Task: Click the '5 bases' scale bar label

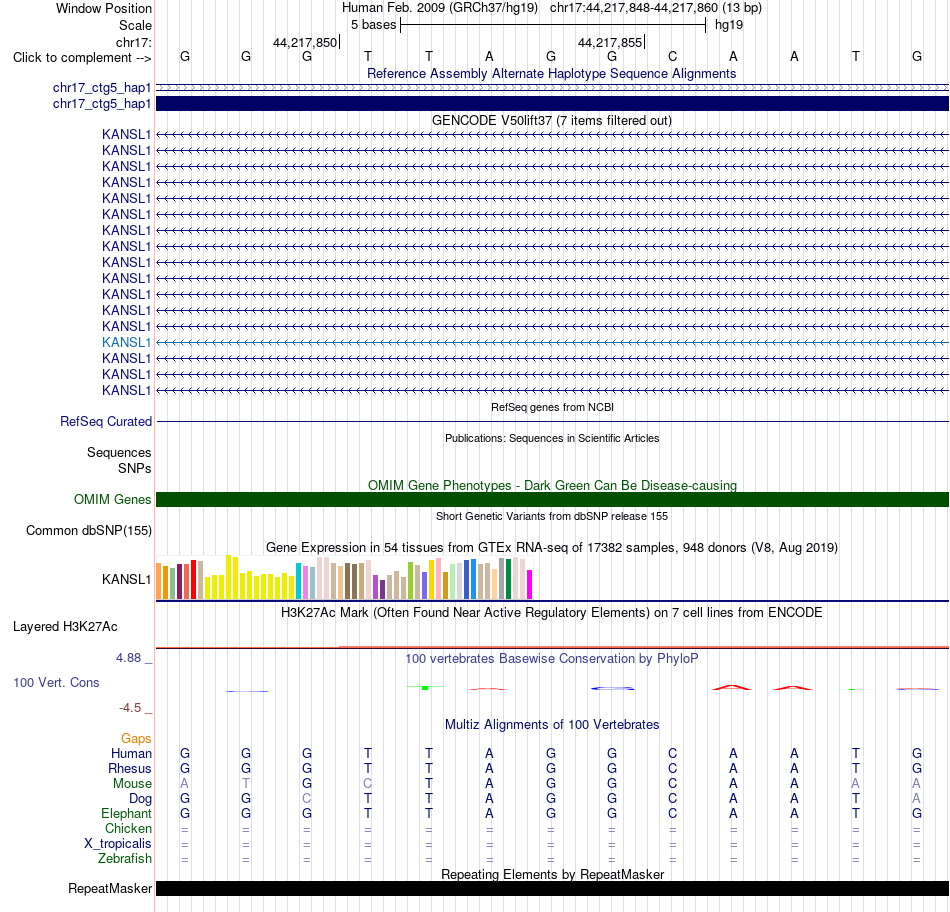Action: pos(373,25)
